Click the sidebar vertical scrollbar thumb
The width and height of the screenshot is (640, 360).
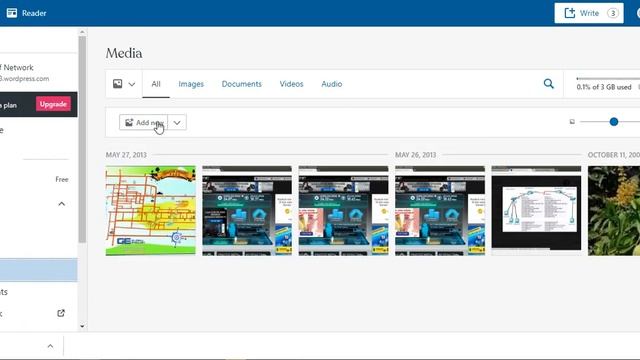(x=82, y=139)
